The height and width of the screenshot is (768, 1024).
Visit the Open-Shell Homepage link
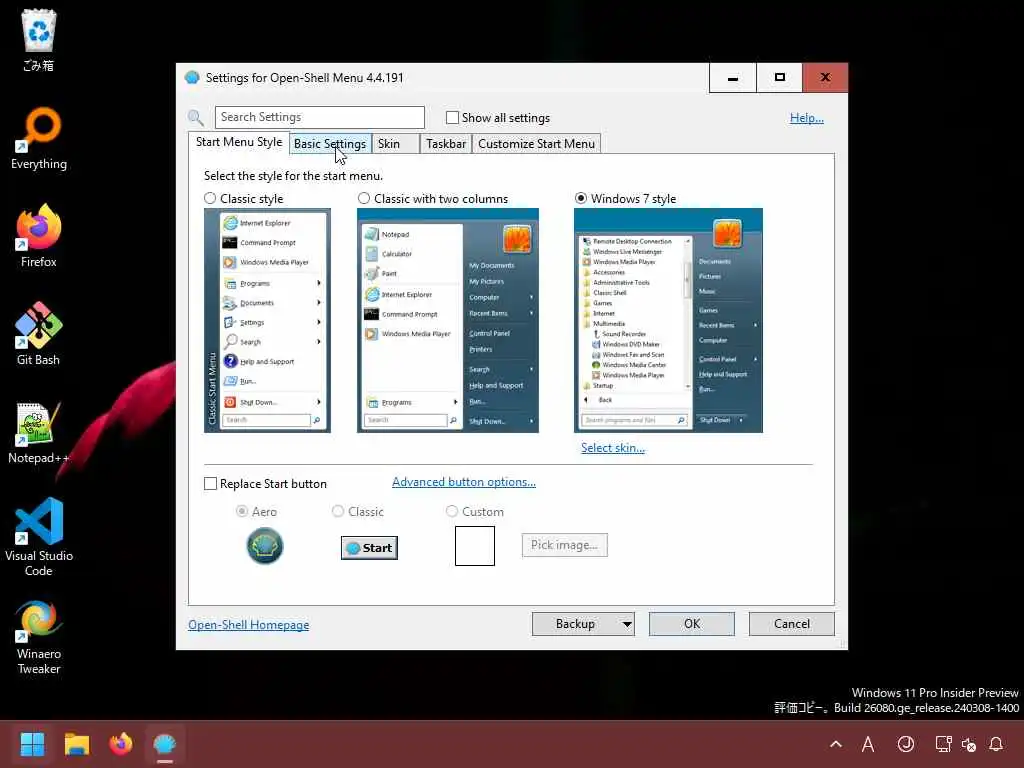click(x=249, y=625)
